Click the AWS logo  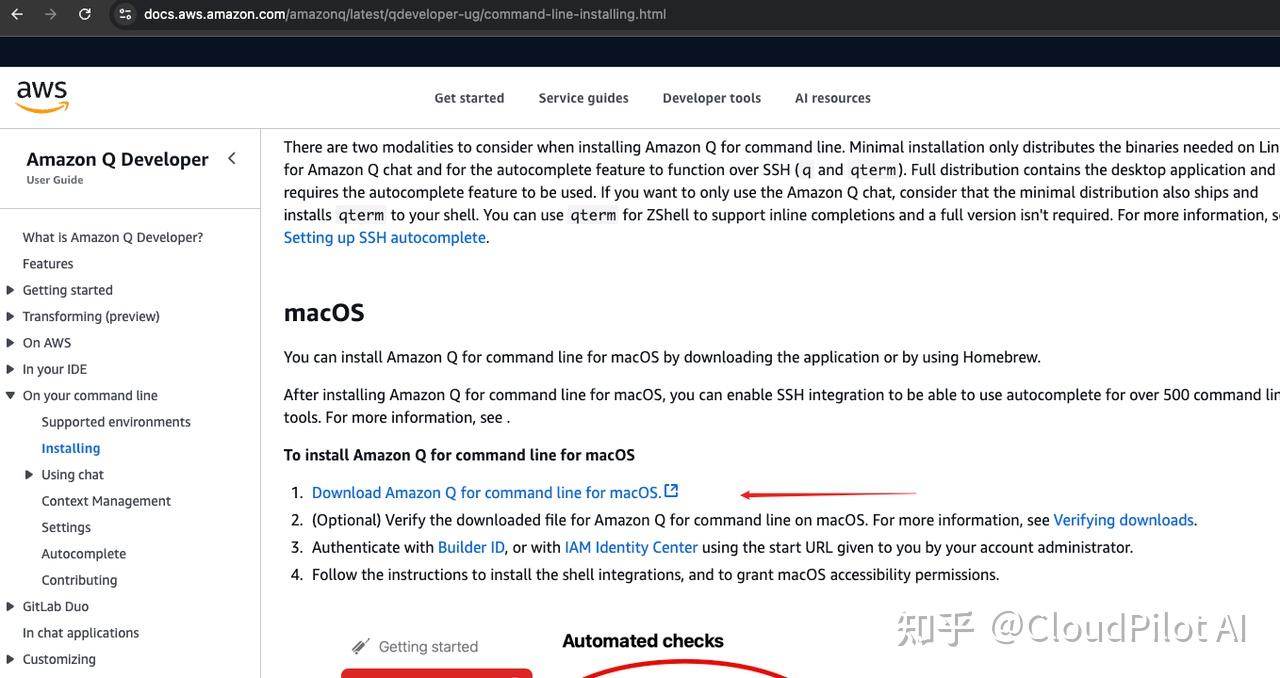point(41,95)
